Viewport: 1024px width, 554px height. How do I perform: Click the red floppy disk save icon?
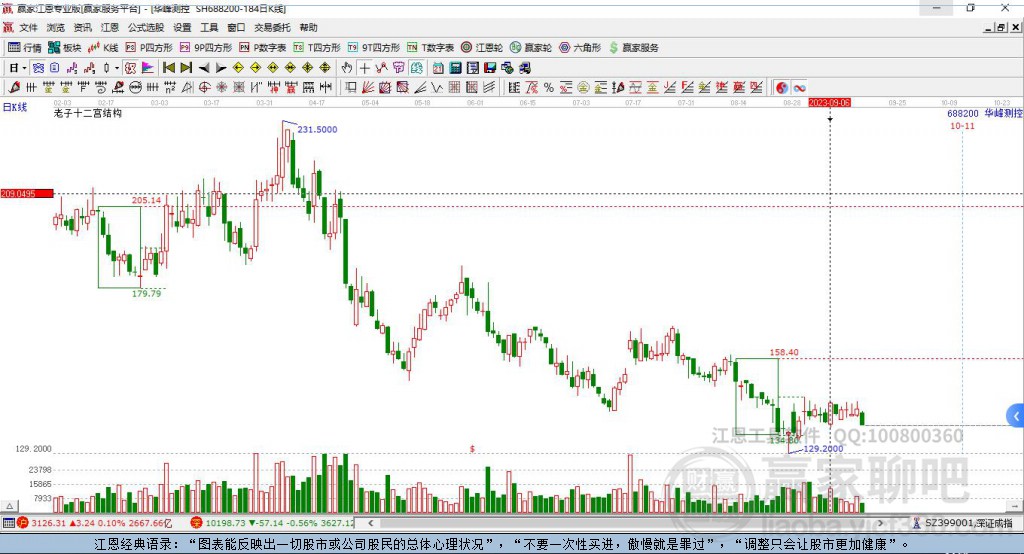490,68
